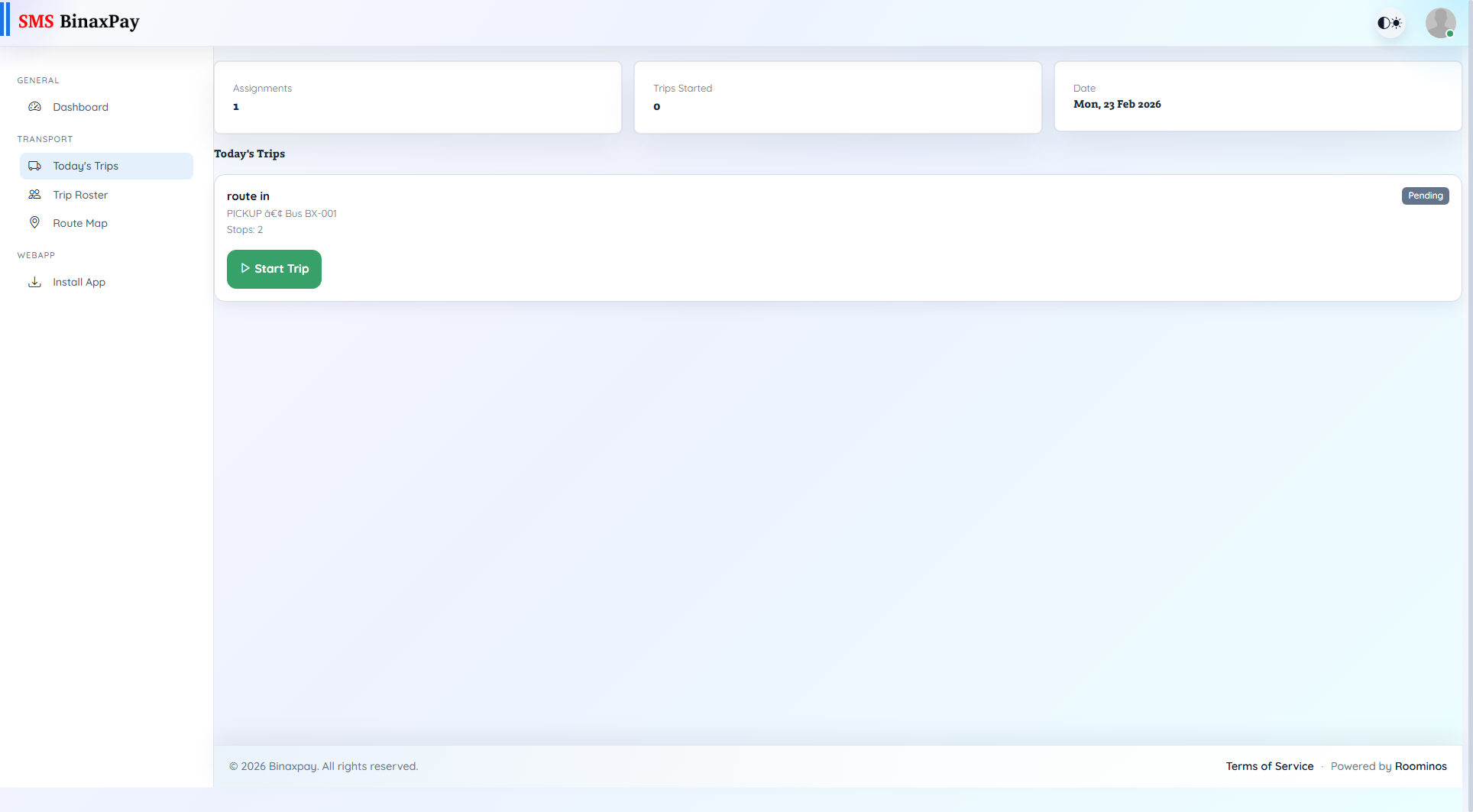Click the download icon beside Install App
Image resolution: width=1473 pixels, height=812 pixels.
[34, 282]
